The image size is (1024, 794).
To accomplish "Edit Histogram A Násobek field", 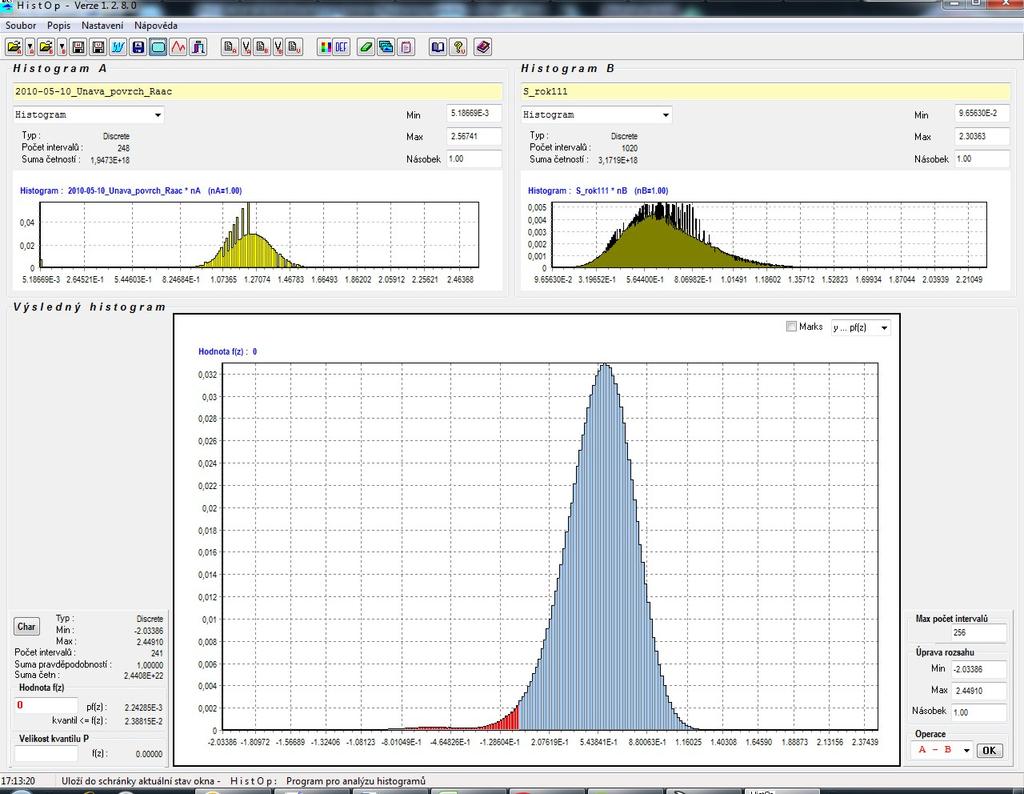I will tap(475, 159).
